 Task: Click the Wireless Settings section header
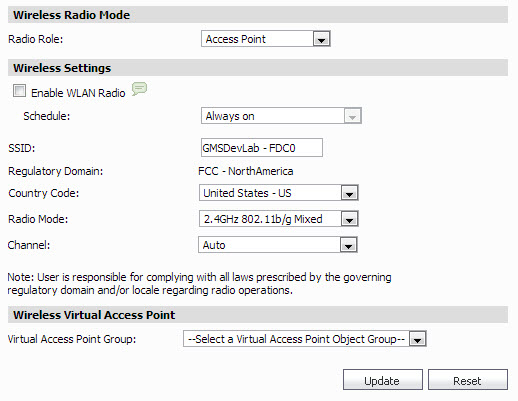258,68
